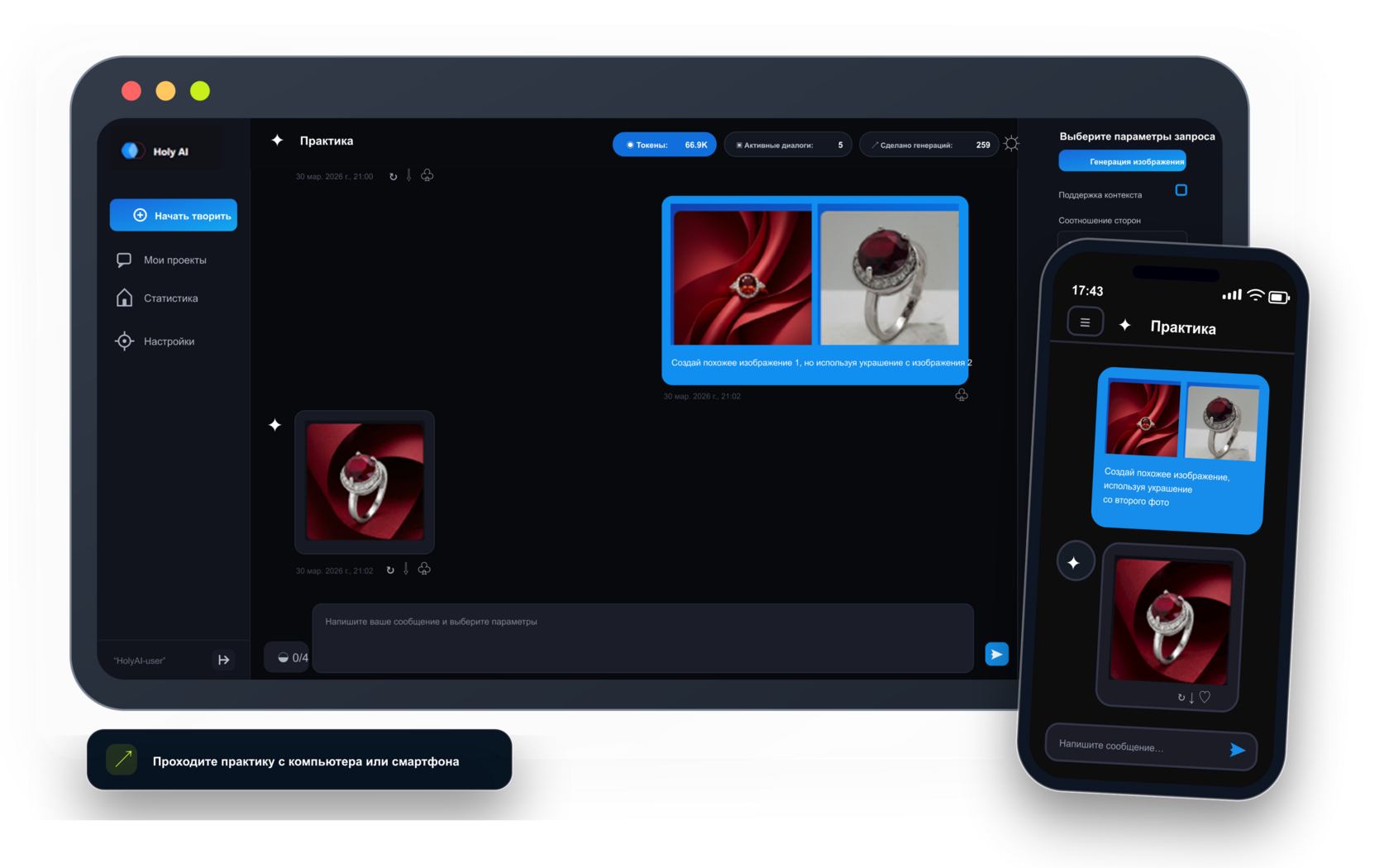Viewport: 1389px width, 868px height.
Task: Open the hamburger menu on the phone
Action: click(x=1085, y=322)
